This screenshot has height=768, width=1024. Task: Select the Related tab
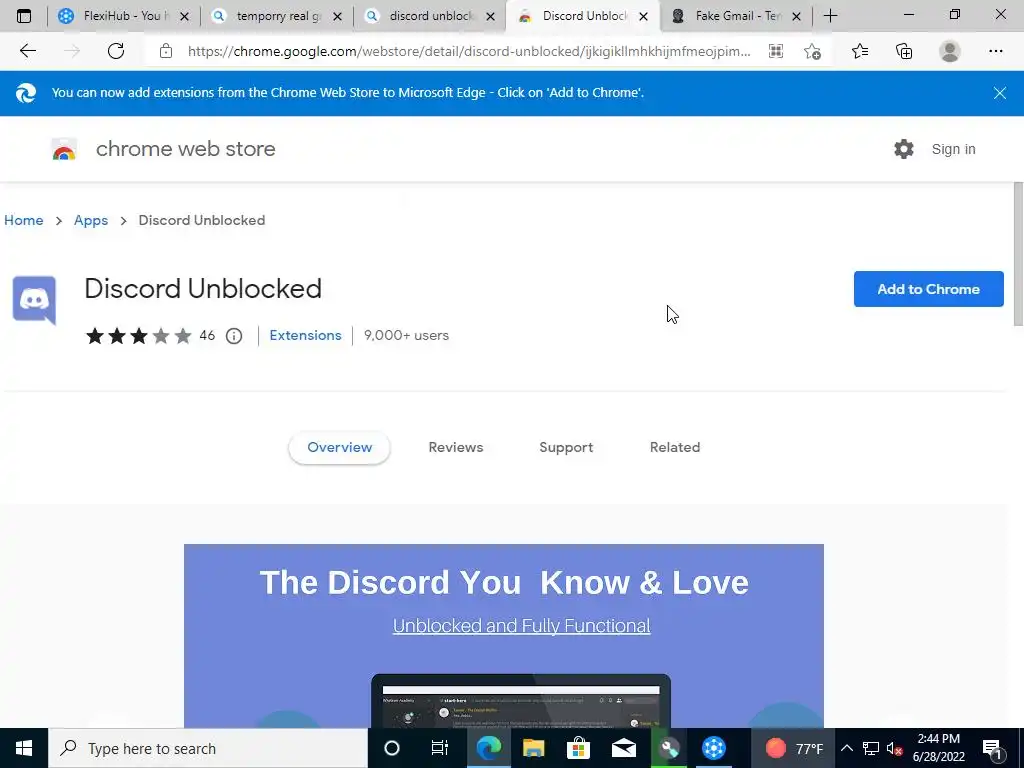675,447
